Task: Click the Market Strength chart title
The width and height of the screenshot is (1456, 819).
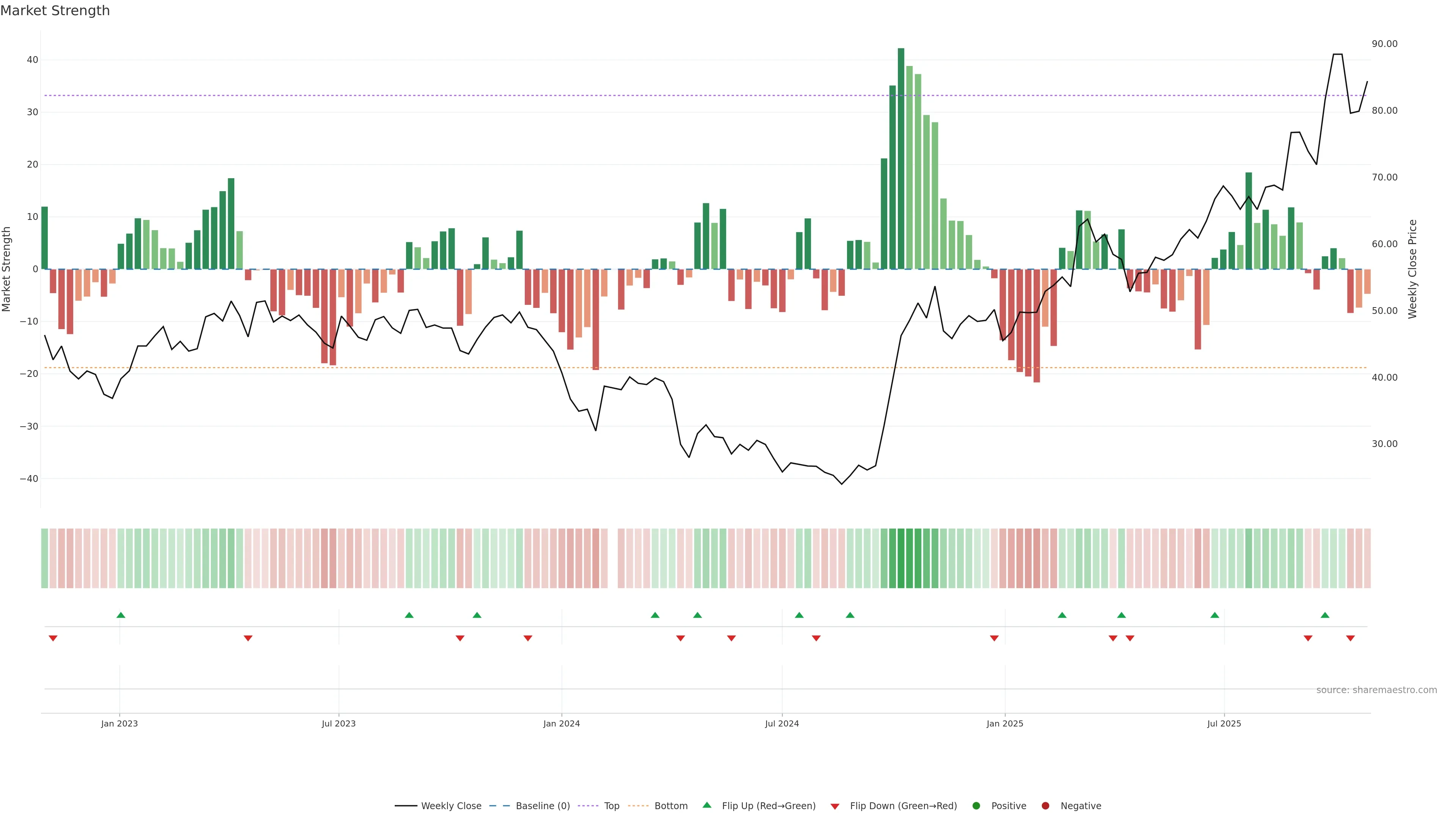Action: [x=55, y=11]
